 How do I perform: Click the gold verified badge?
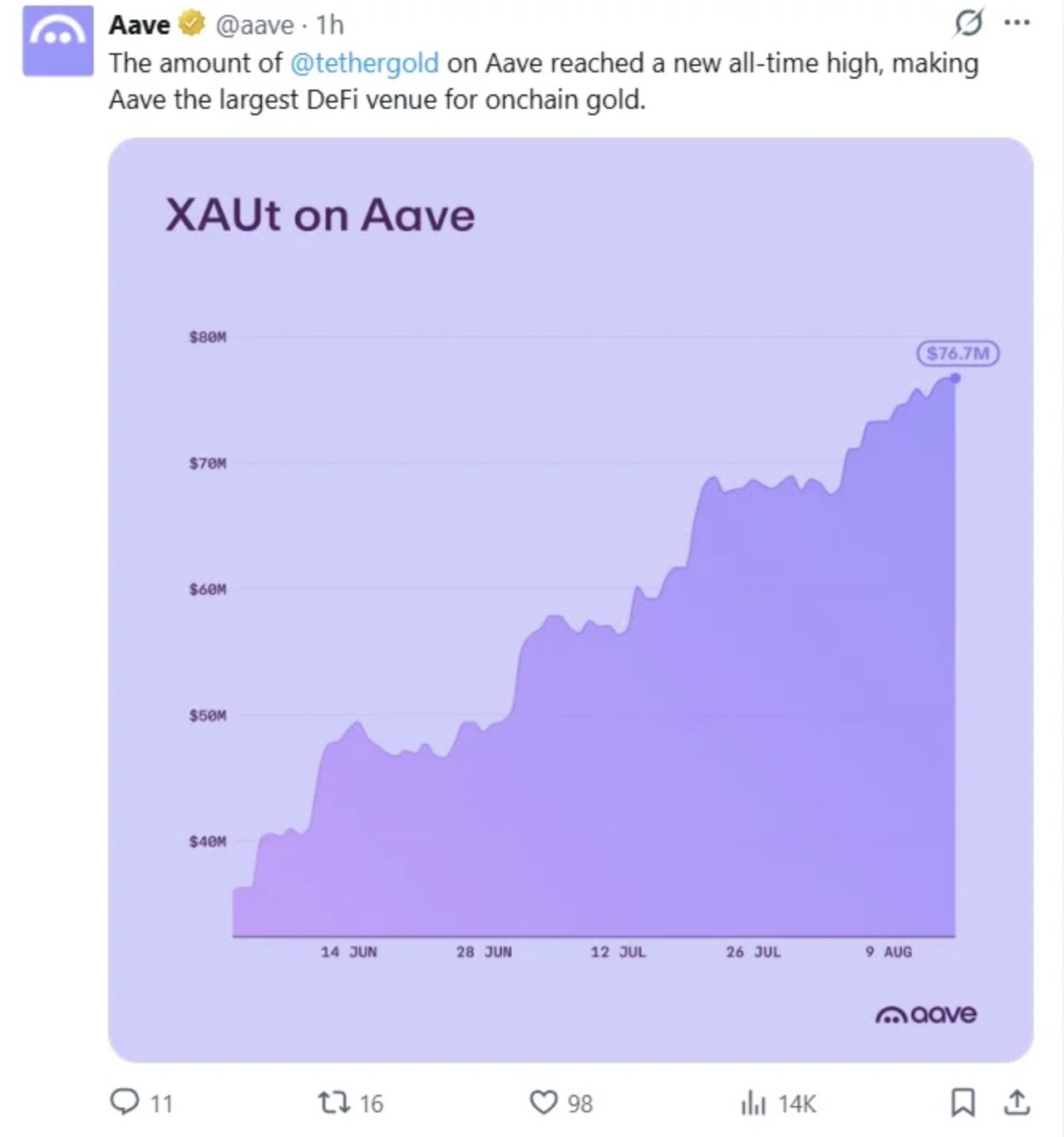[x=192, y=24]
